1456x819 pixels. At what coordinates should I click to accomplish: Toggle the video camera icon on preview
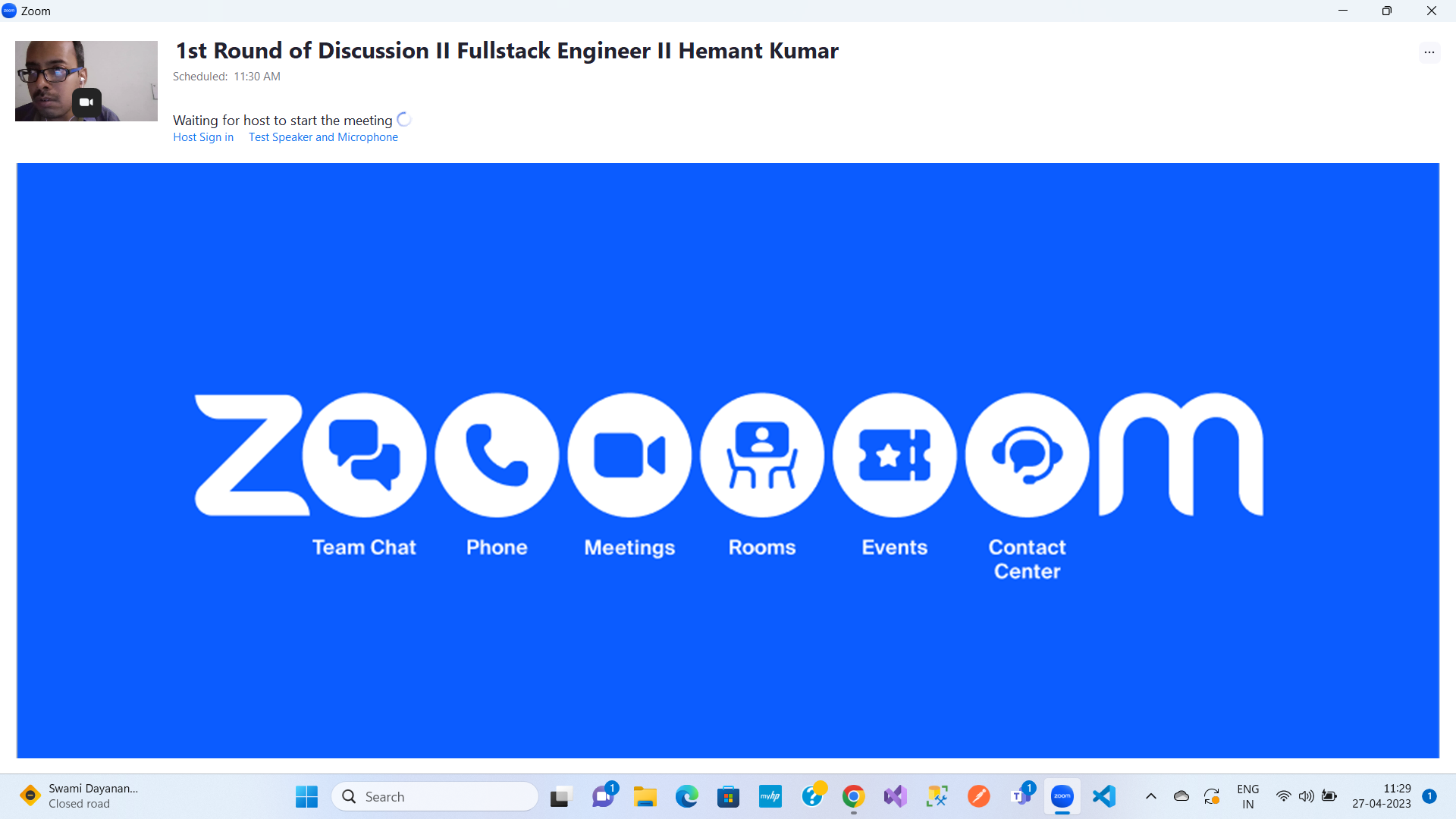[86, 102]
